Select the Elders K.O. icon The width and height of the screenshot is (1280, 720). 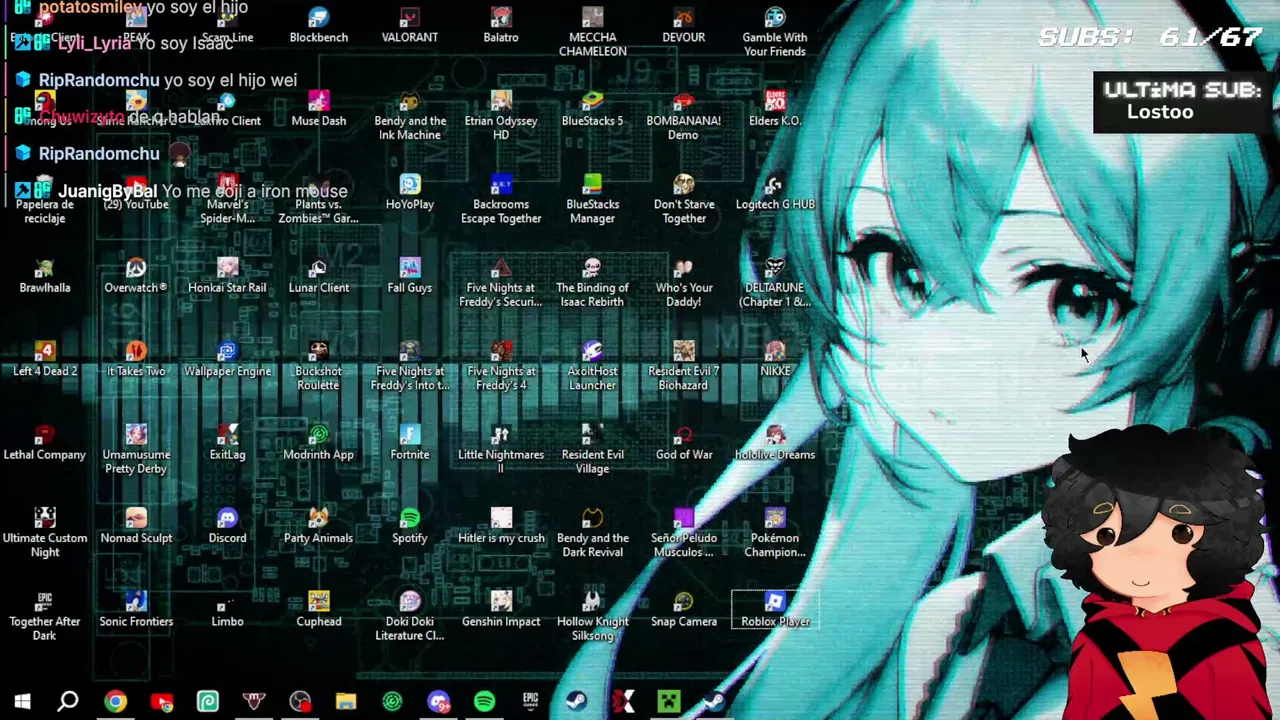pyautogui.click(x=775, y=110)
